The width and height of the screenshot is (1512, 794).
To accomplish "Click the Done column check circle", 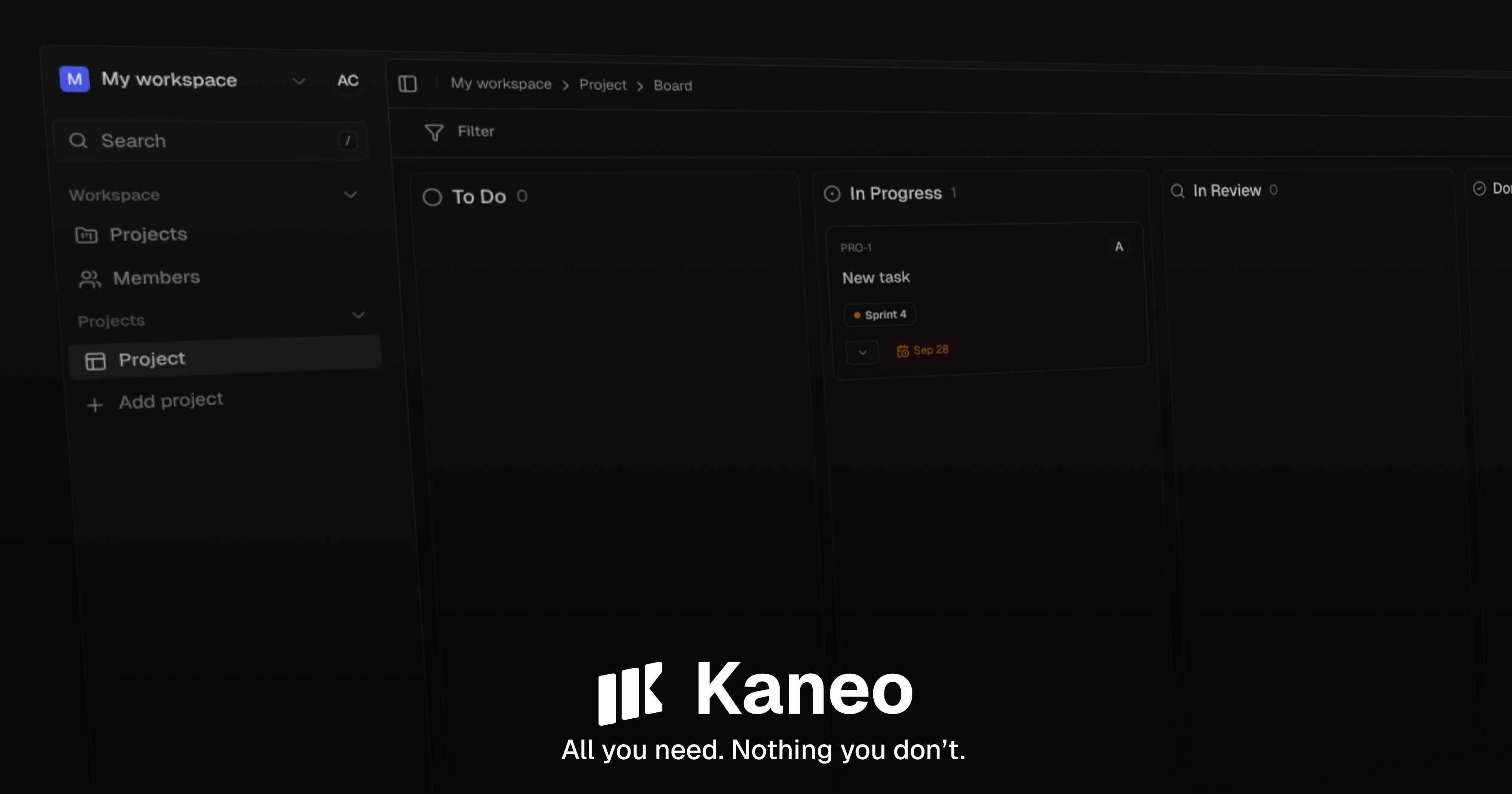I will tap(1479, 189).
